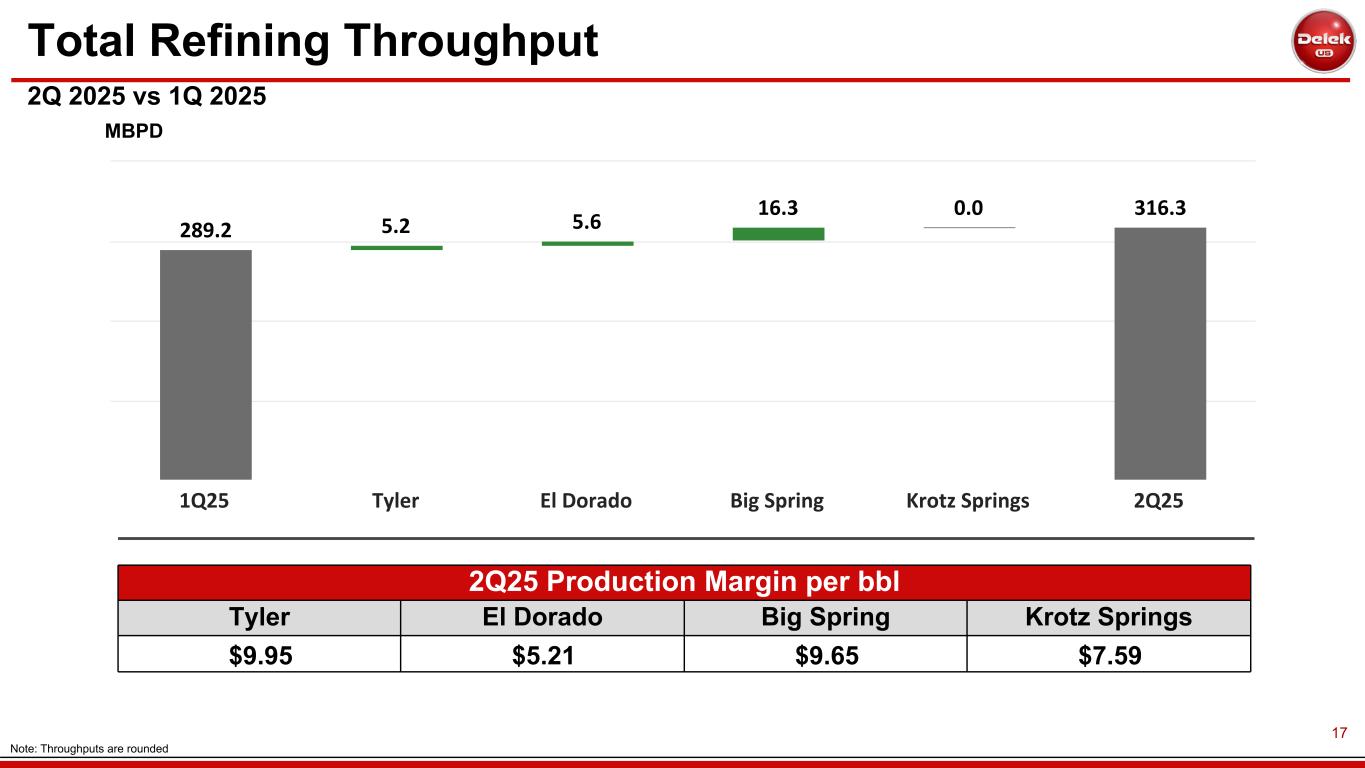Select the Tyler table column header

point(258,617)
